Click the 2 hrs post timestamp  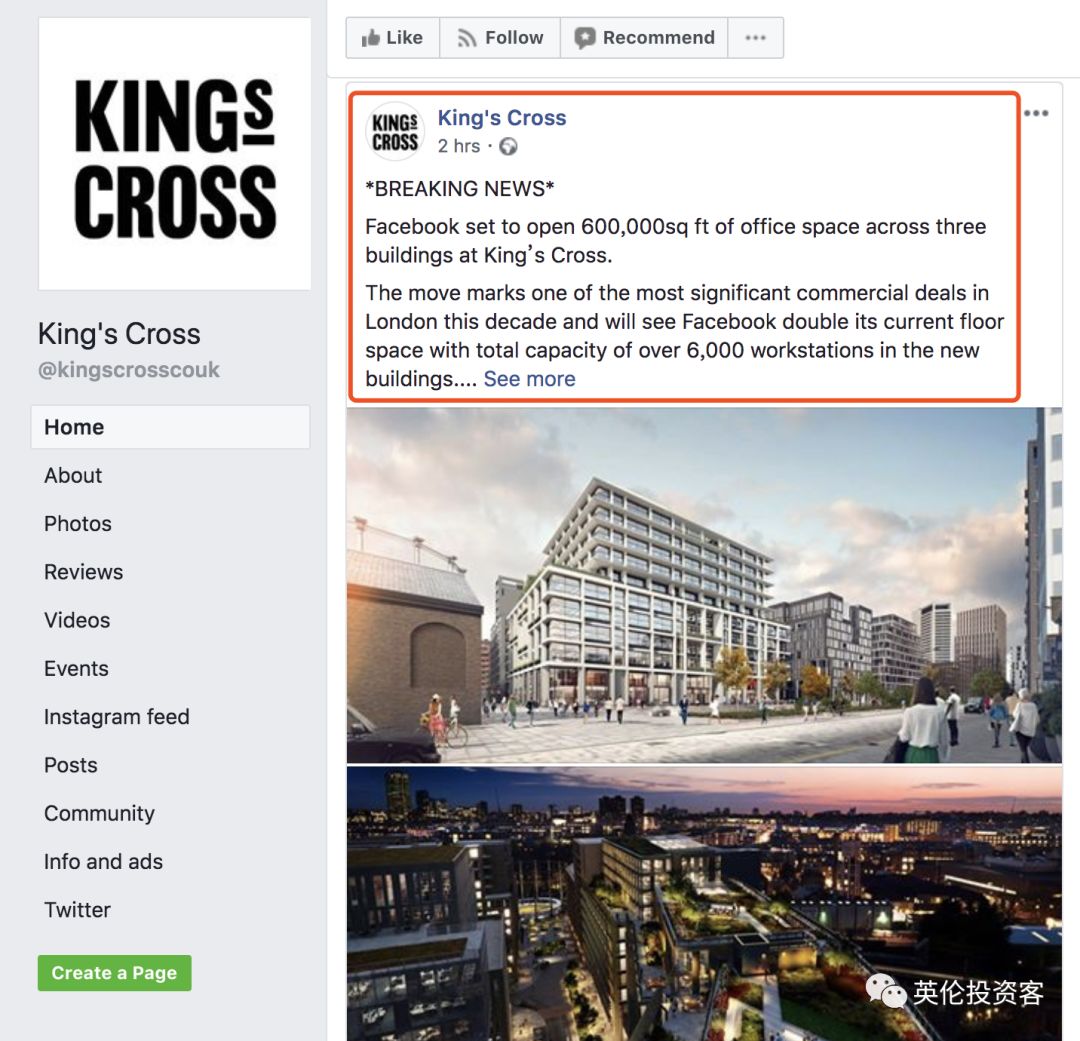click(459, 146)
